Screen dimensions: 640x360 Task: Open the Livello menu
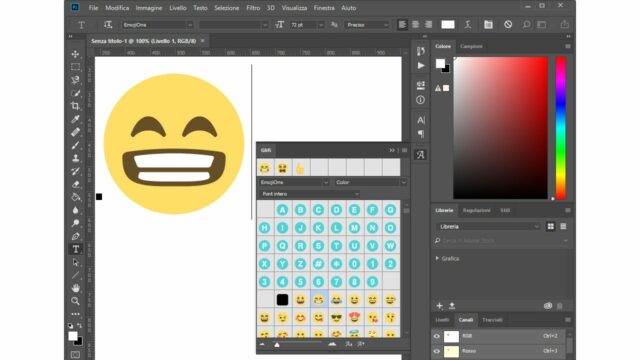pyautogui.click(x=178, y=8)
